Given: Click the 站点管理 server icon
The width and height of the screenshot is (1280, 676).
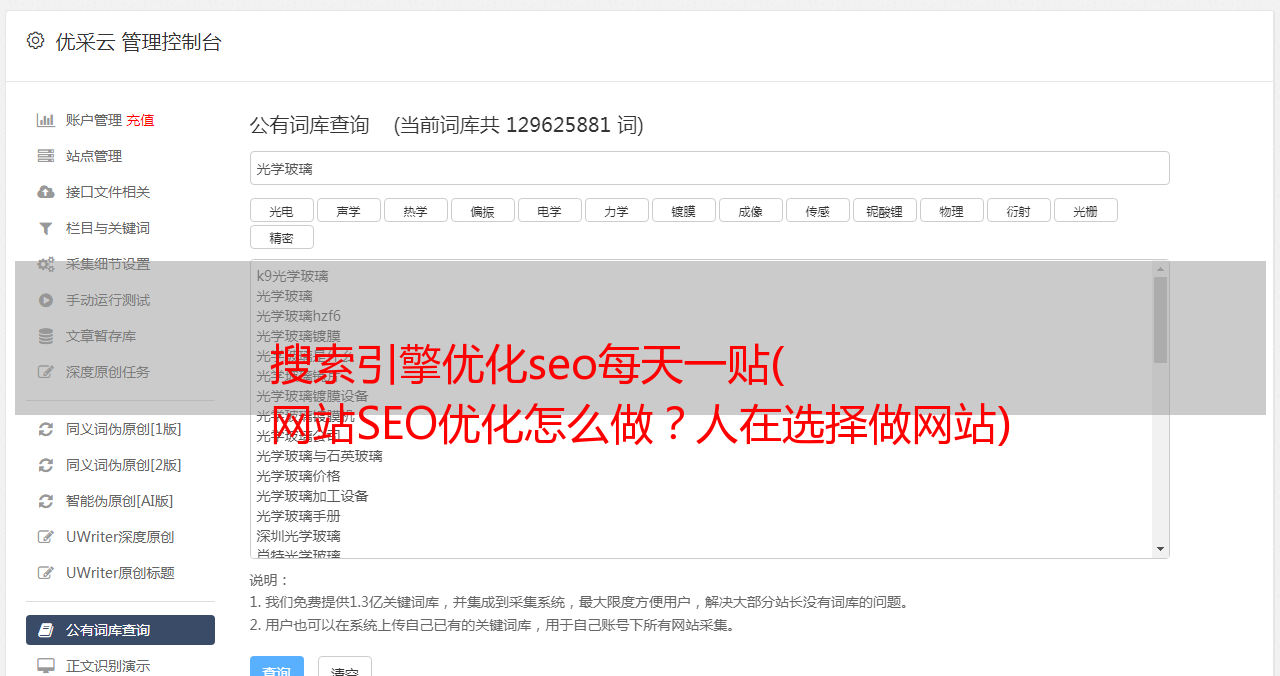Looking at the screenshot, I should pyautogui.click(x=45, y=156).
